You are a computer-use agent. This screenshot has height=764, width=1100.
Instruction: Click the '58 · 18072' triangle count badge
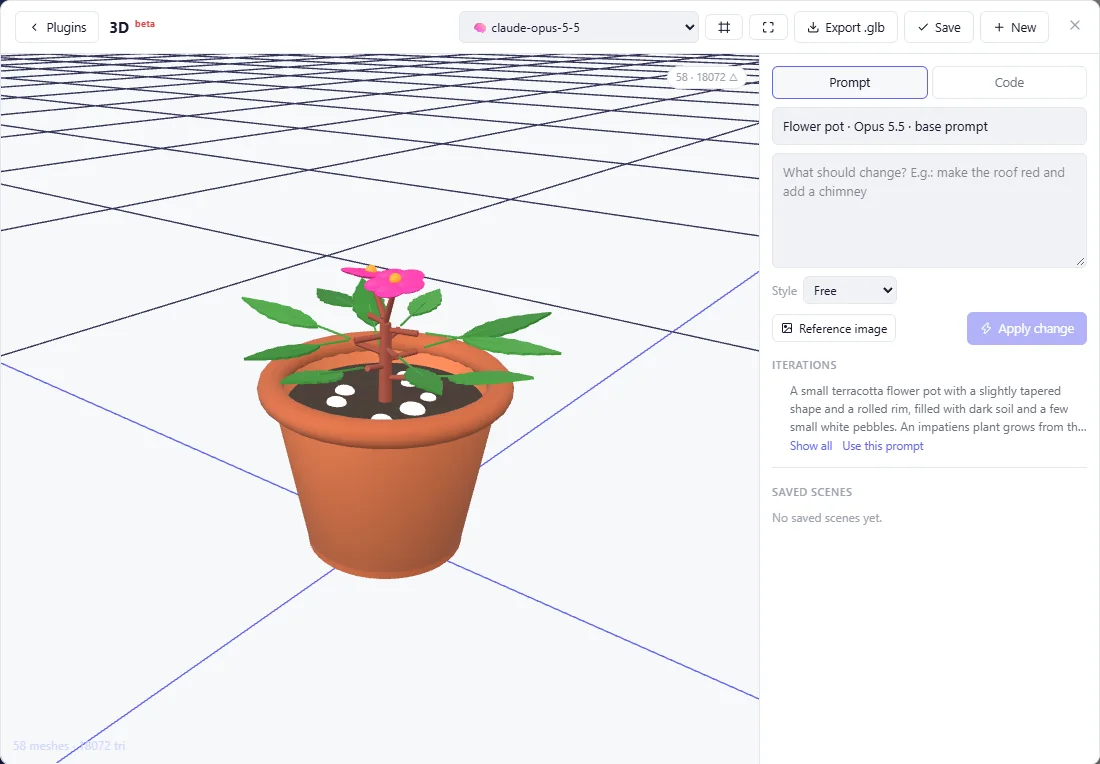click(706, 77)
